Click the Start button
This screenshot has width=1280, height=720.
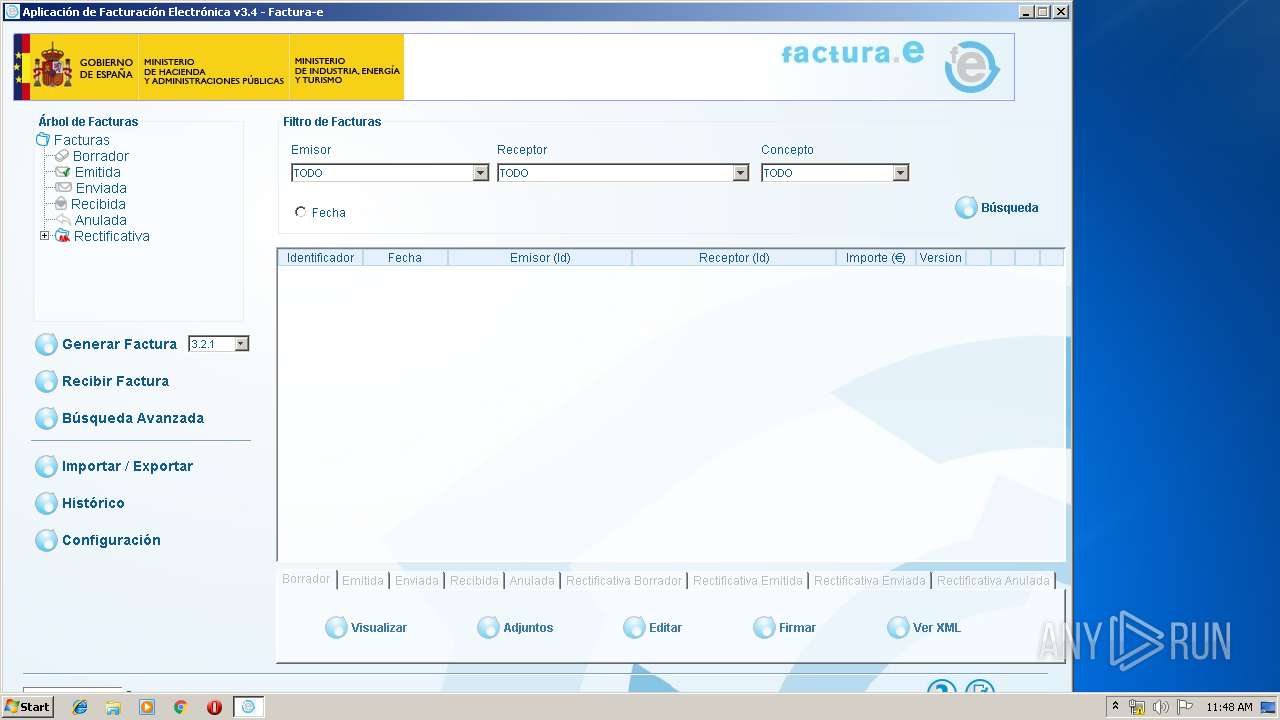28,707
